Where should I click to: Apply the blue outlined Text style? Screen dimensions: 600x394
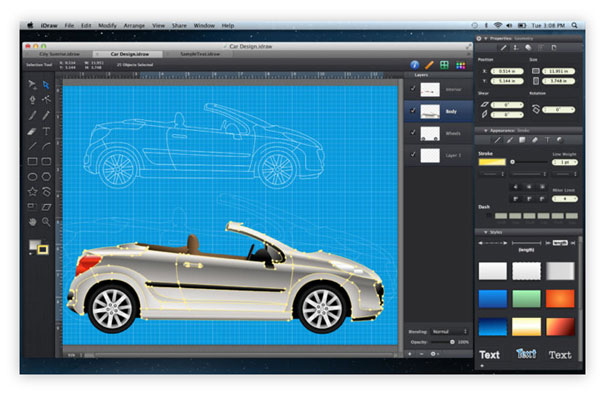[526, 354]
